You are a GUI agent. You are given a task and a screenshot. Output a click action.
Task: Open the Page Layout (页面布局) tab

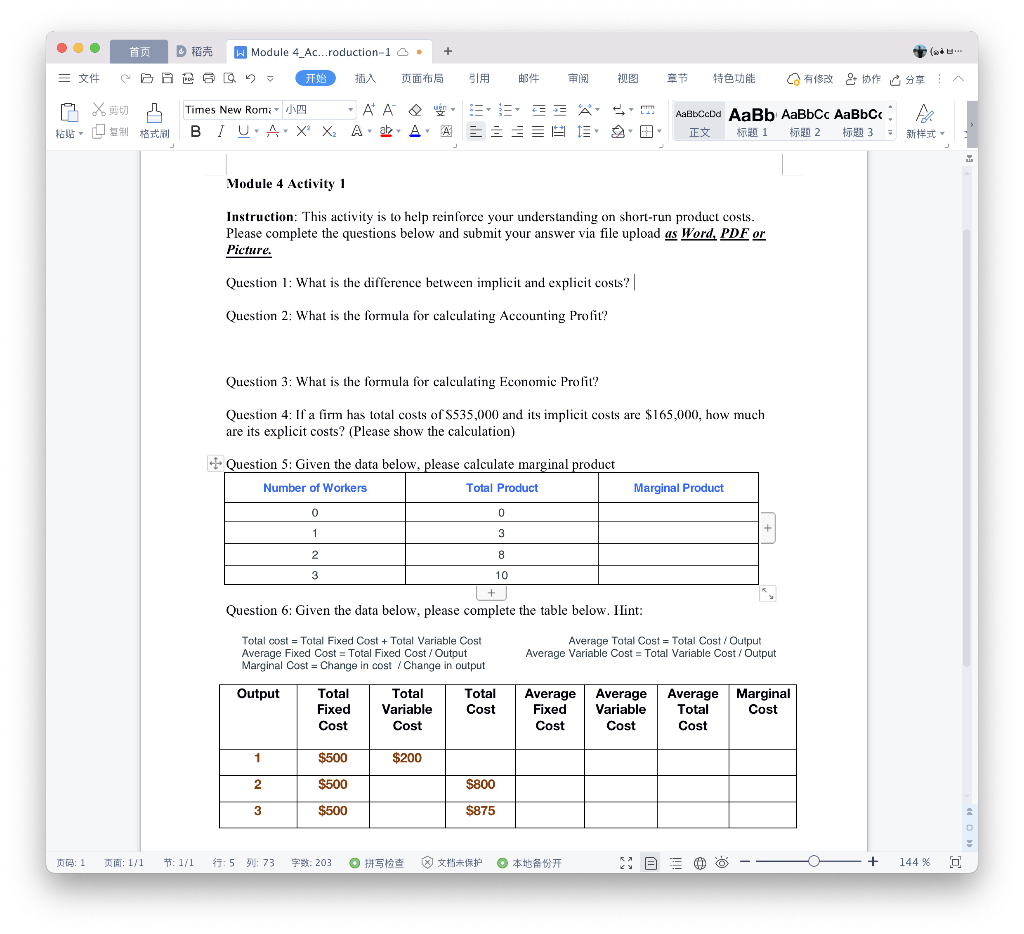point(423,78)
